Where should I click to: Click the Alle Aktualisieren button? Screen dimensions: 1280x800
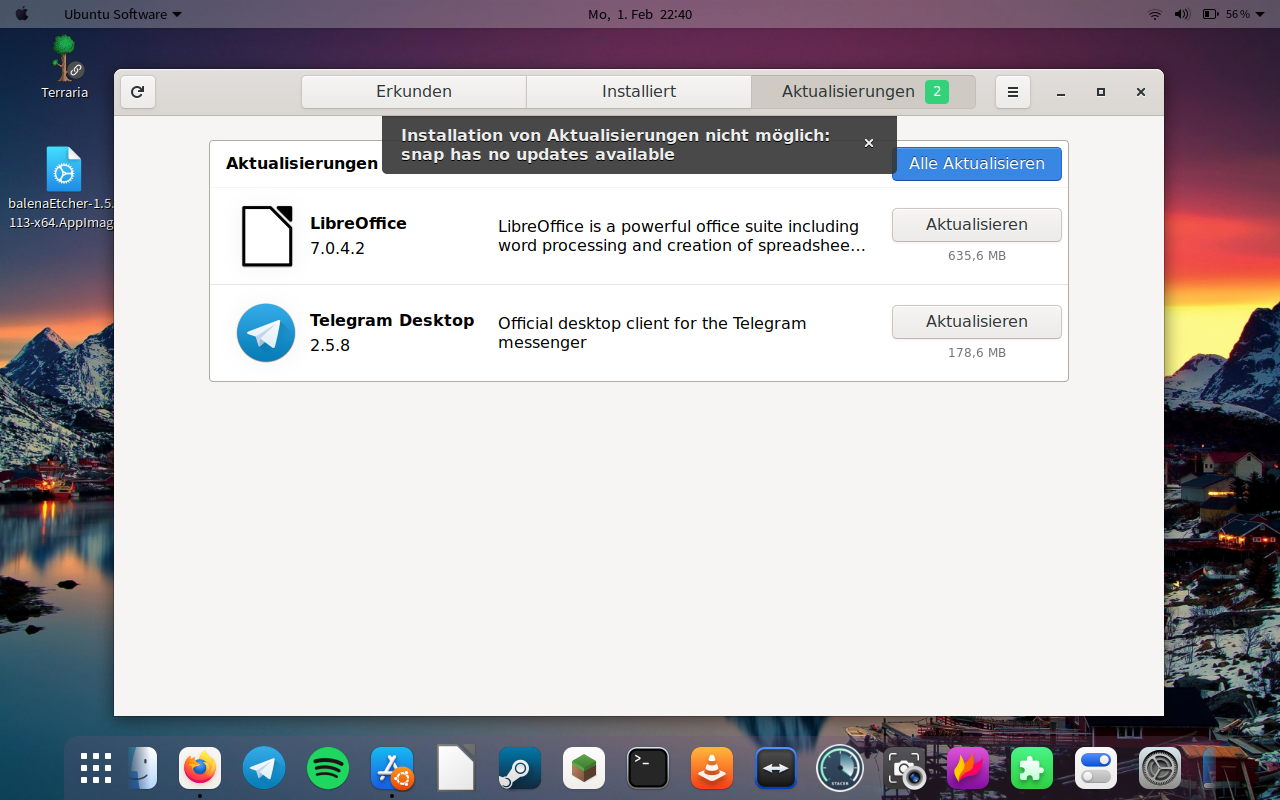[x=977, y=164]
